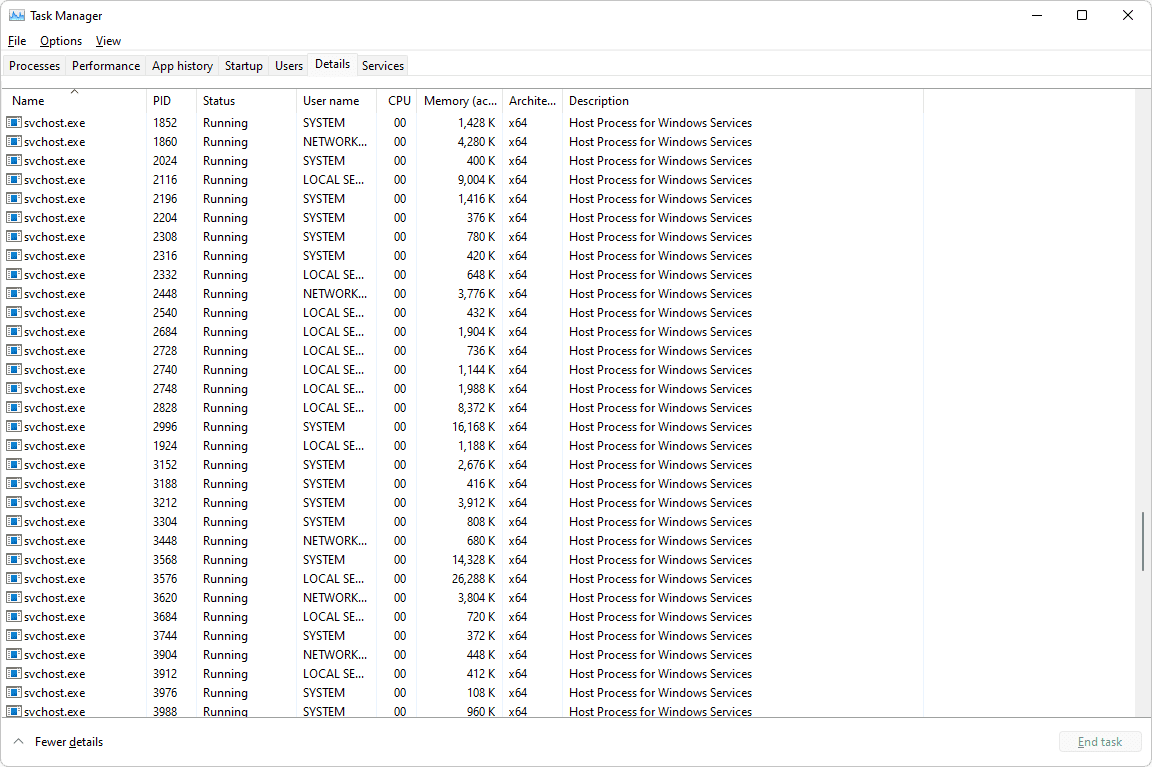The height and width of the screenshot is (767, 1152).
Task: Select the memory value 9,004 K
Action: (476, 180)
